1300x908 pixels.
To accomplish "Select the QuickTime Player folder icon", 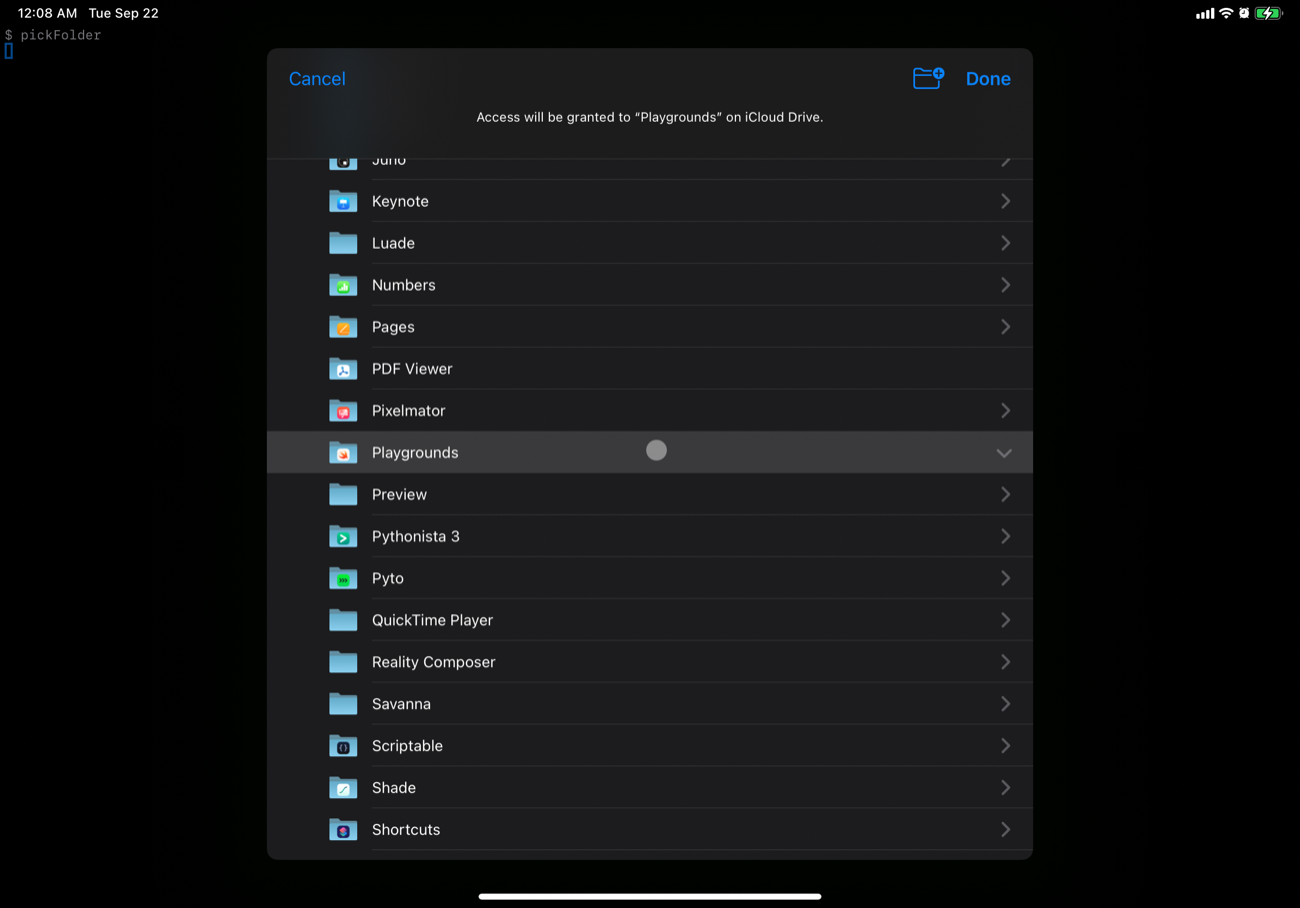I will click(343, 621).
